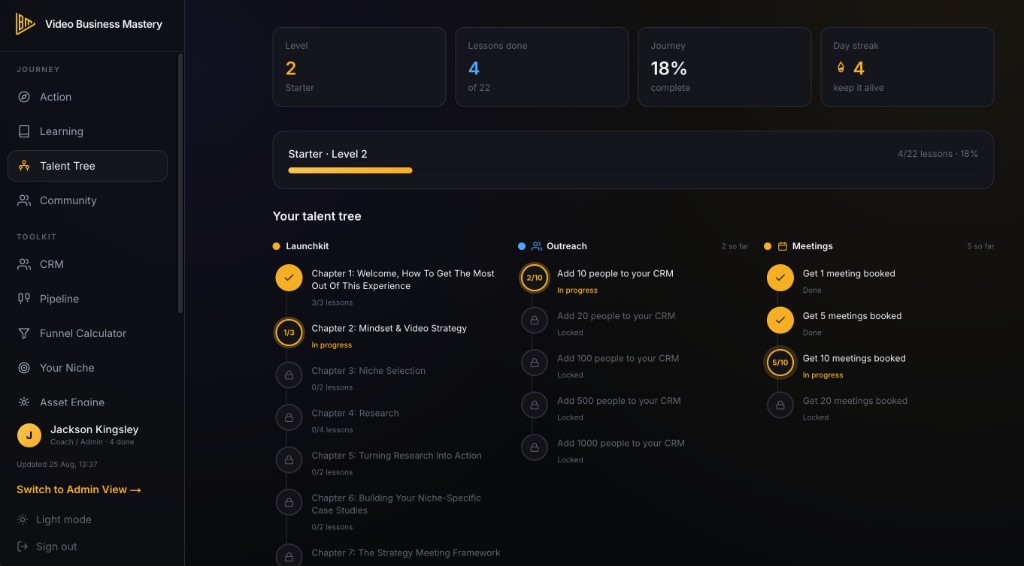Go to the Community page
Image resolution: width=1024 pixels, height=566 pixels.
[x=88, y=200]
